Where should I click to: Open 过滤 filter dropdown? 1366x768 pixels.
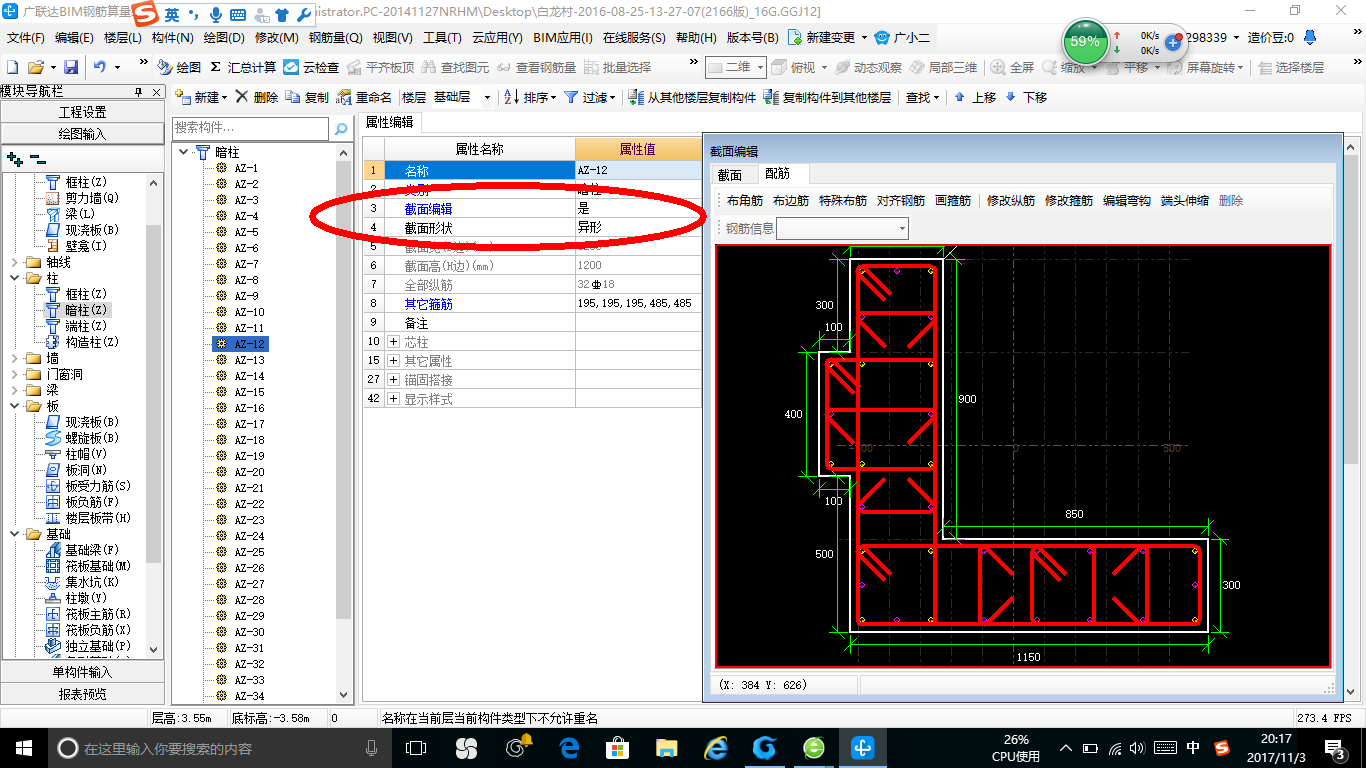tap(590, 97)
